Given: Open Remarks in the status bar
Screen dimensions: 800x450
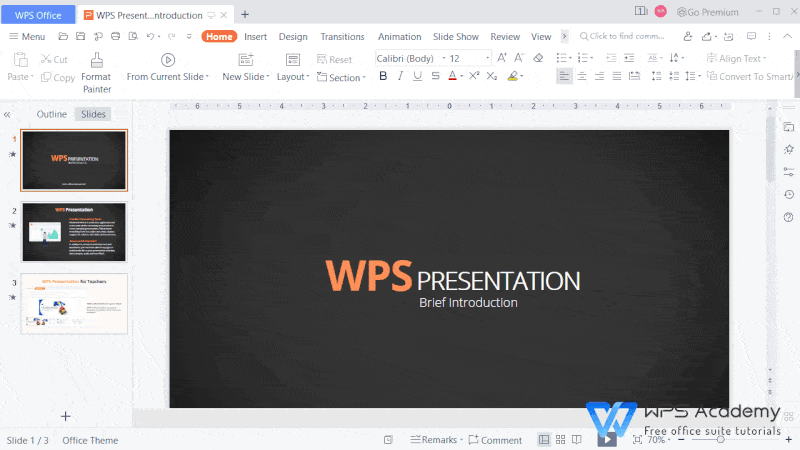Looking at the screenshot, I should 436,439.
